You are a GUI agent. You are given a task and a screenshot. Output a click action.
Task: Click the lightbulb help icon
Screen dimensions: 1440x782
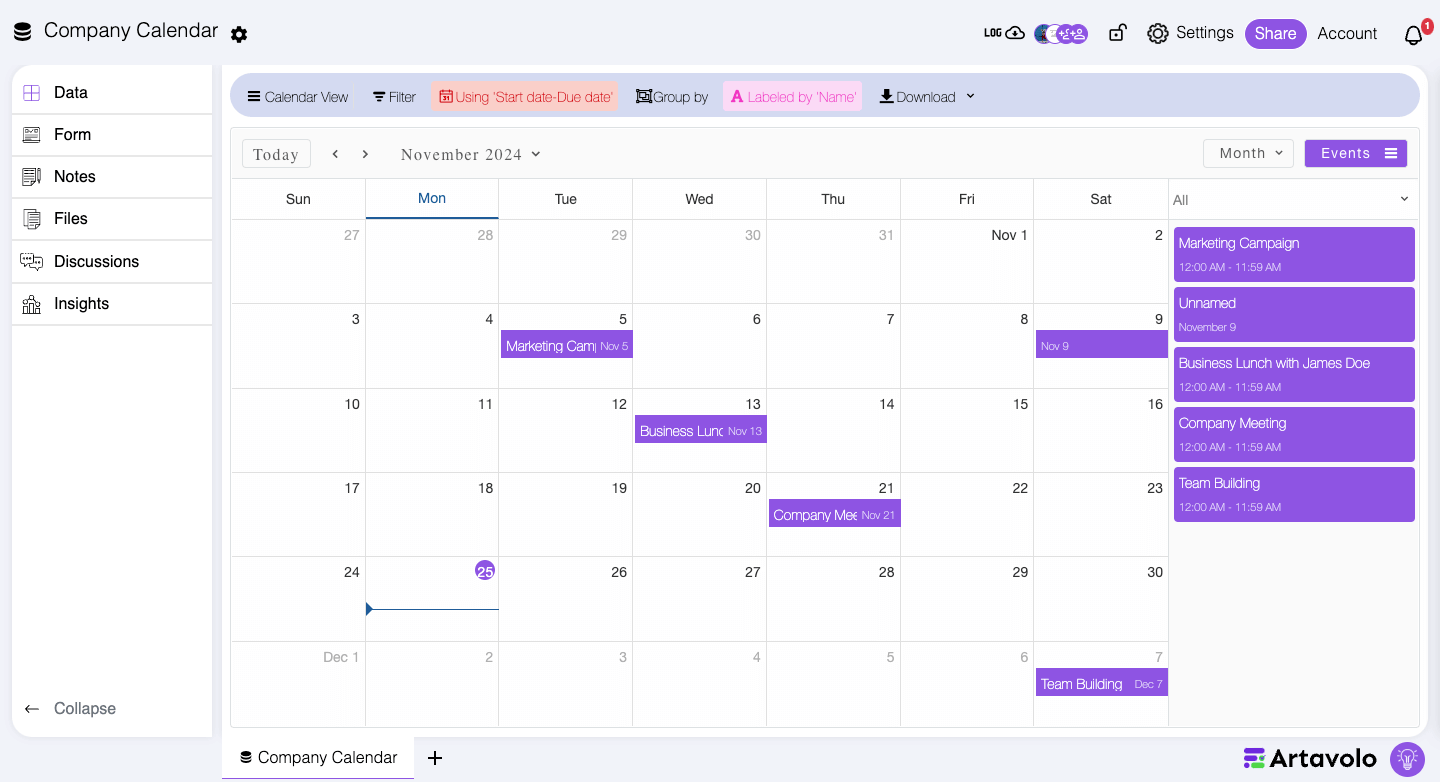click(x=1407, y=759)
